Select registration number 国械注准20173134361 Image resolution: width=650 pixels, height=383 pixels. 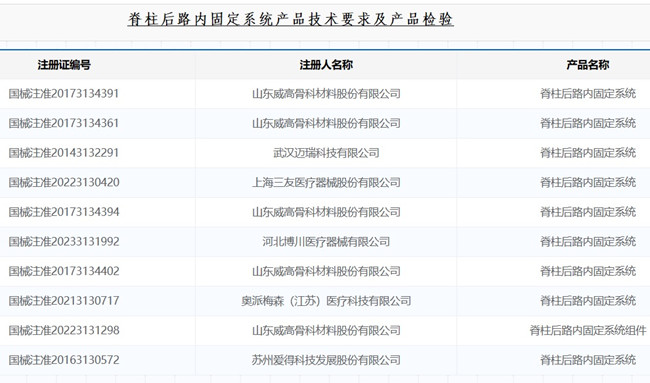pyautogui.click(x=64, y=123)
